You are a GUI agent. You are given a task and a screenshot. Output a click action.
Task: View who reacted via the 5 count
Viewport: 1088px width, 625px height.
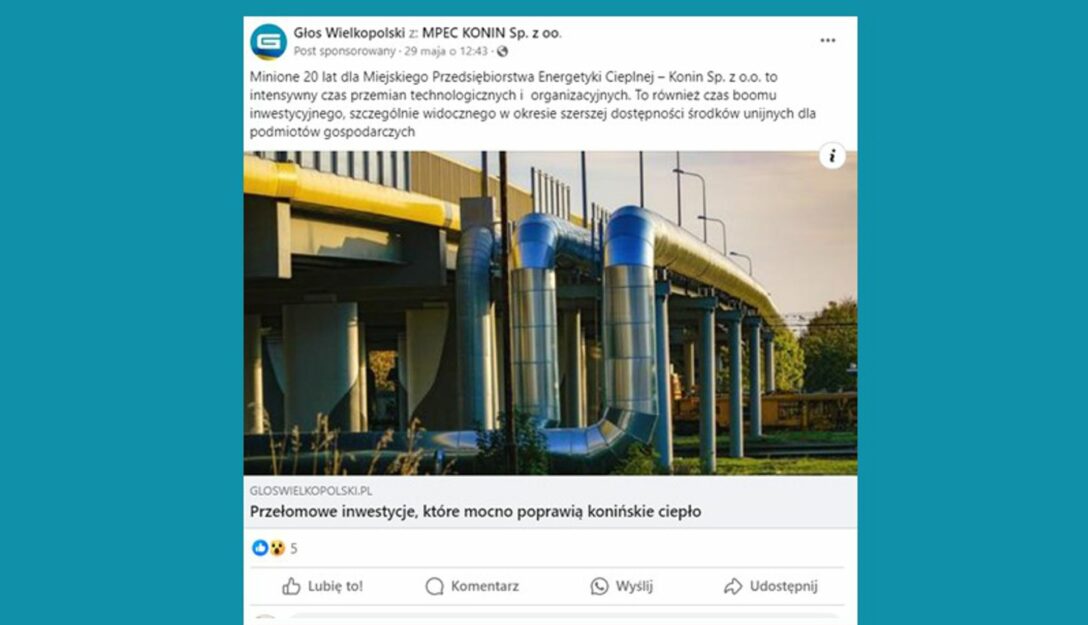294,549
